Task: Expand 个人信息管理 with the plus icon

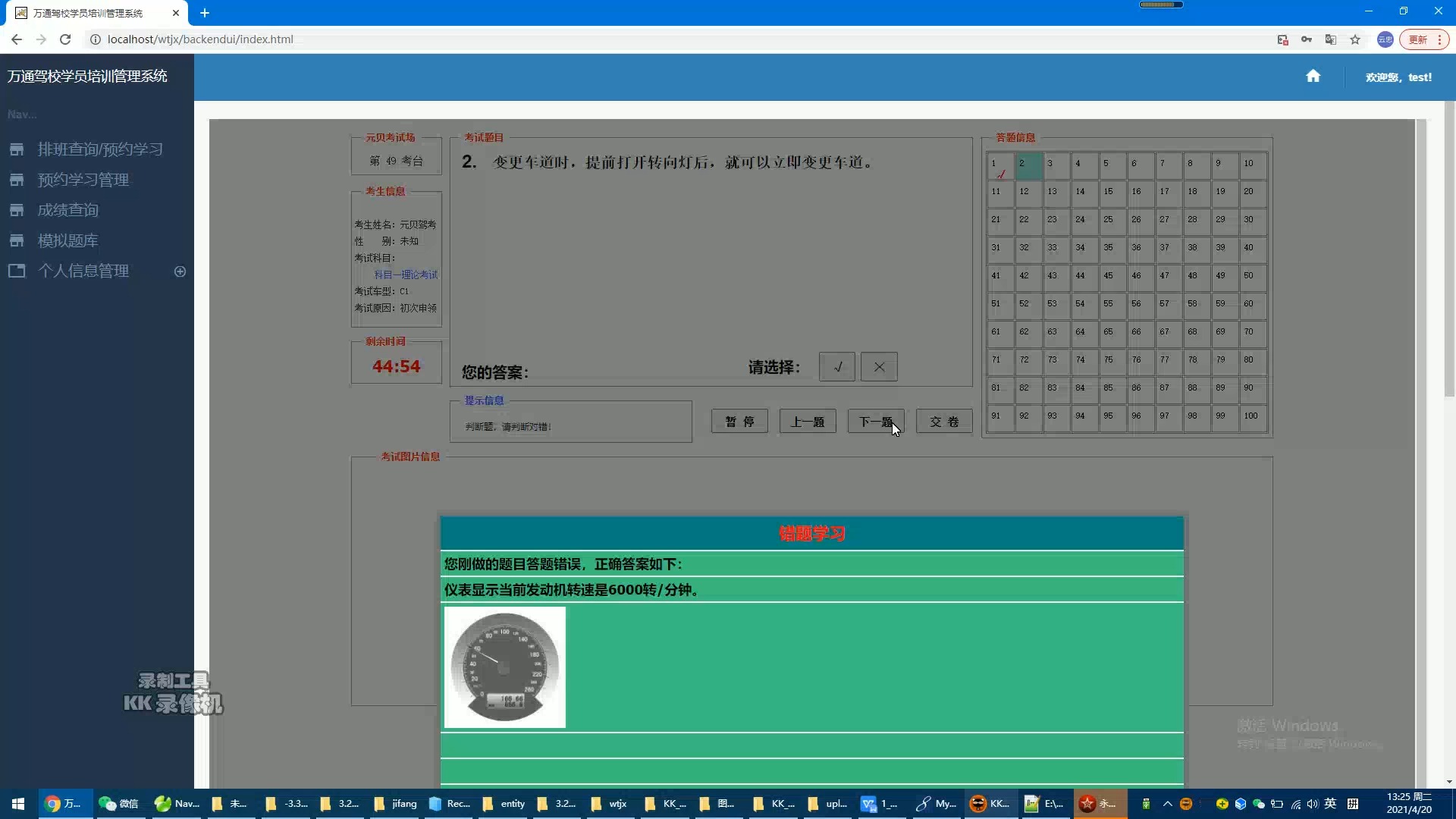Action: coord(180,271)
